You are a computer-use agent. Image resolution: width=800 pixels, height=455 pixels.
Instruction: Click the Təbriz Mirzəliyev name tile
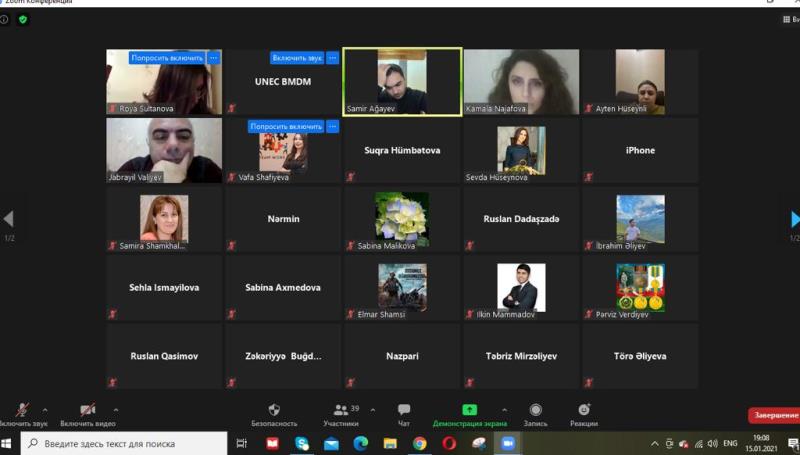[521, 356]
